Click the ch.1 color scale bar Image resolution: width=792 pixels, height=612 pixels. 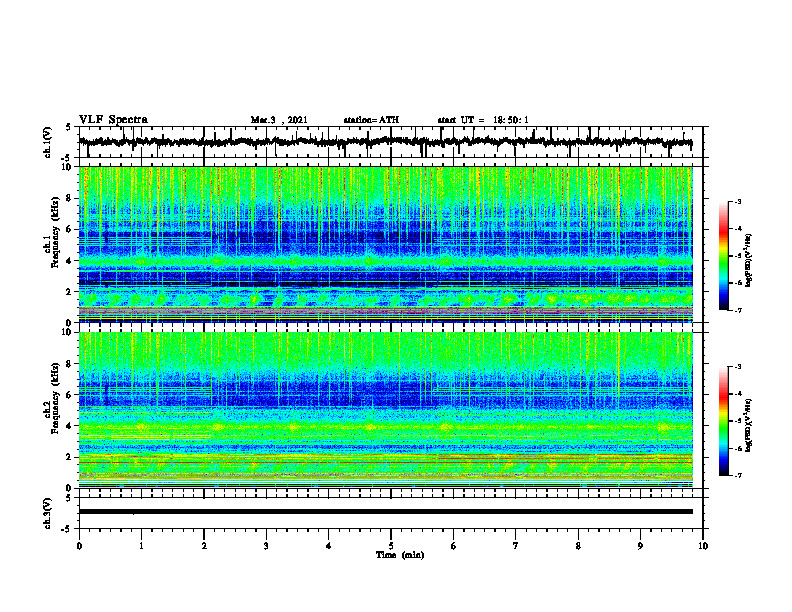[x=724, y=256]
